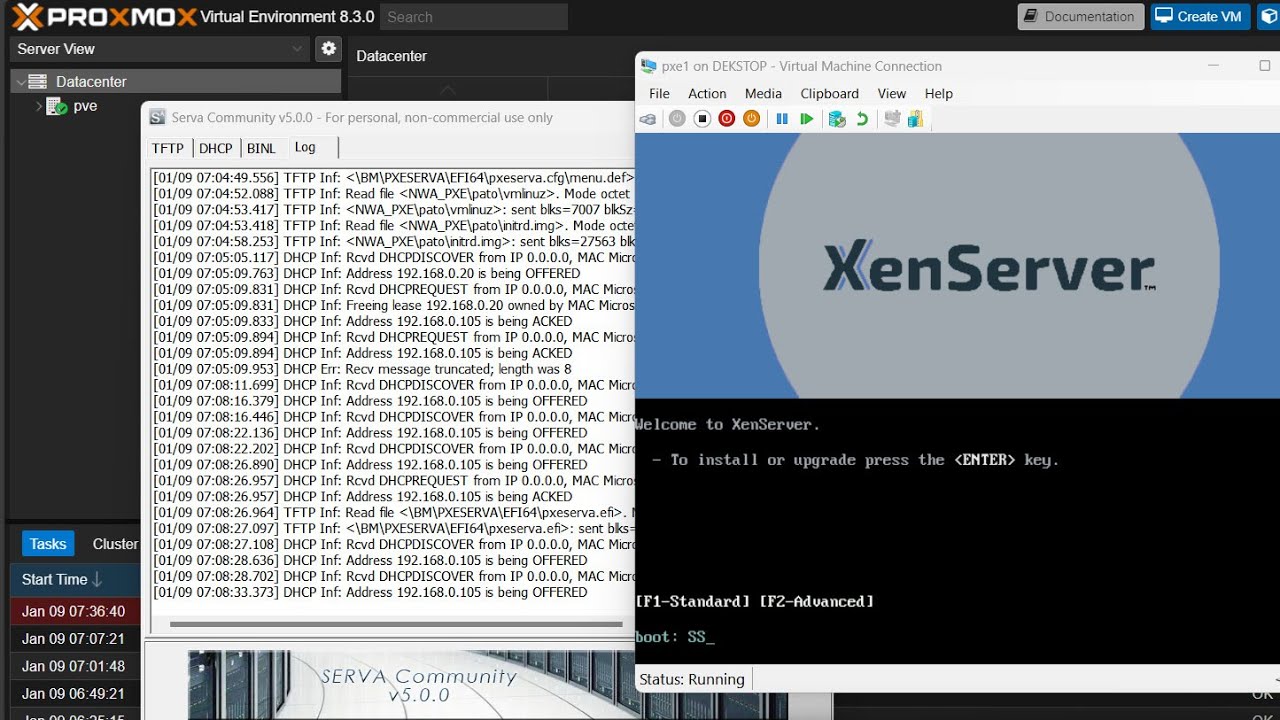Click the Proxmox logo
Screen dimensions: 1280x720
coord(104,16)
